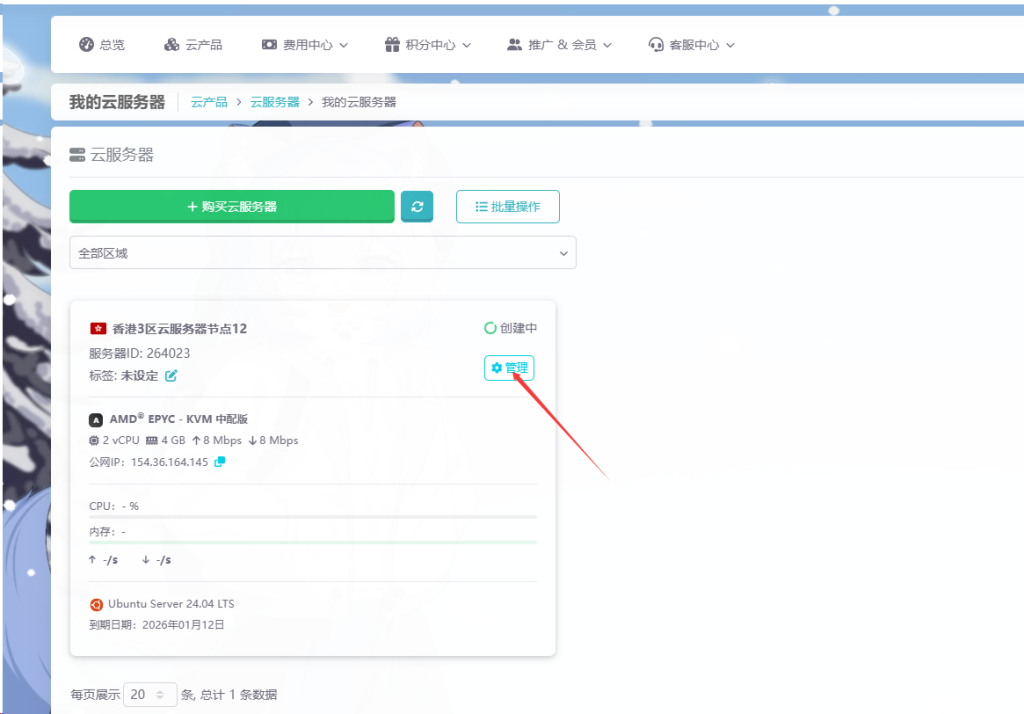The image size is (1024, 714).
Task: Click the 云服务器 section header icon
Action: pyautogui.click(x=77, y=155)
